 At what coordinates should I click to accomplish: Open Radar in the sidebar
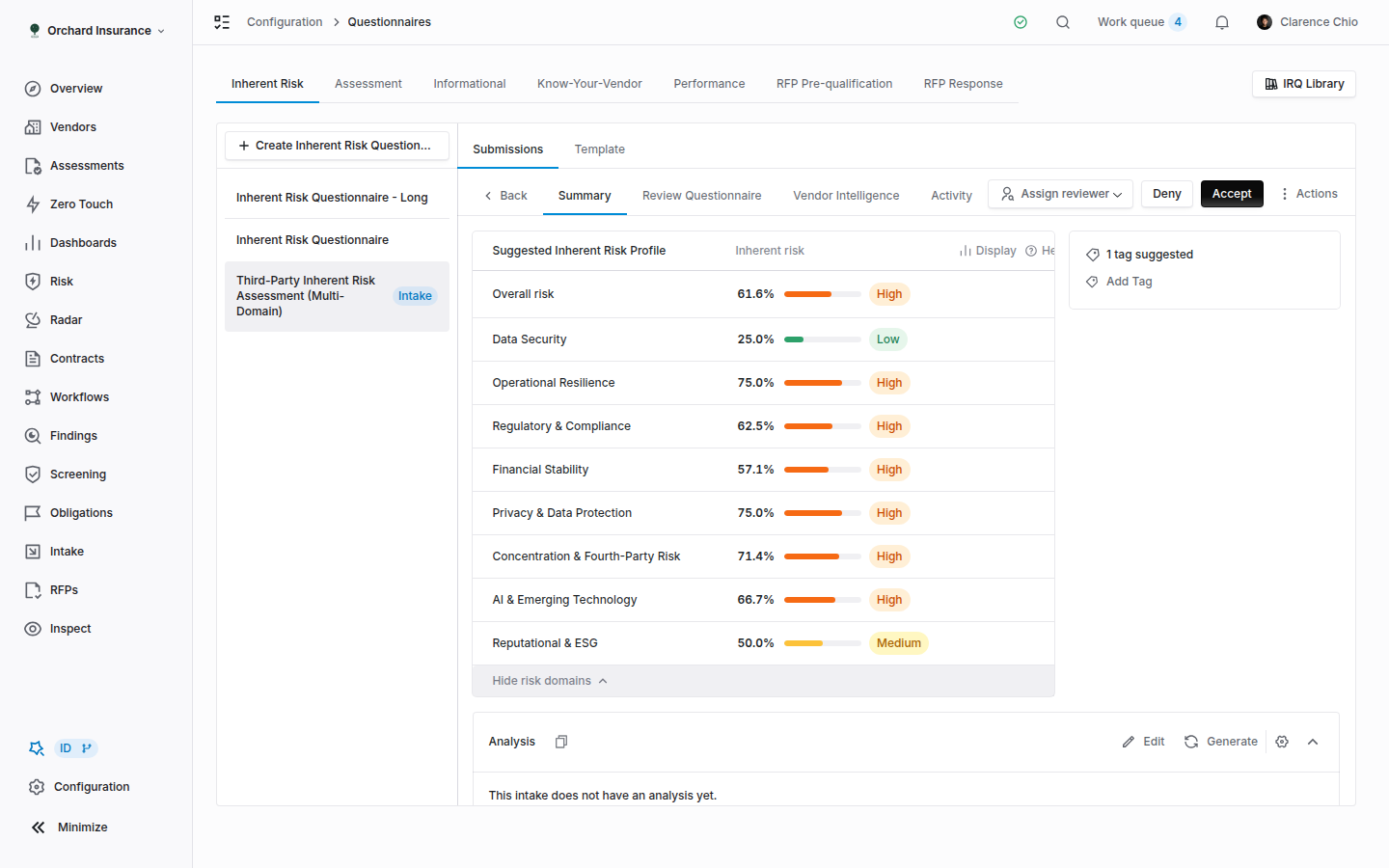[x=66, y=320]
